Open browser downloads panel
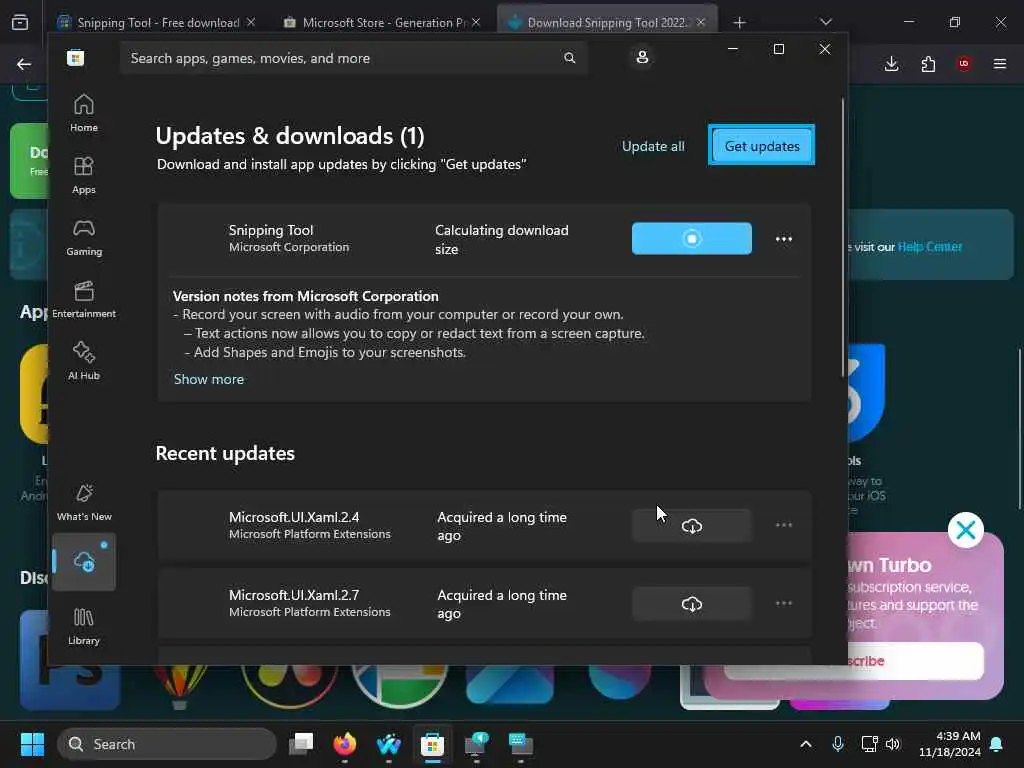 891,64
